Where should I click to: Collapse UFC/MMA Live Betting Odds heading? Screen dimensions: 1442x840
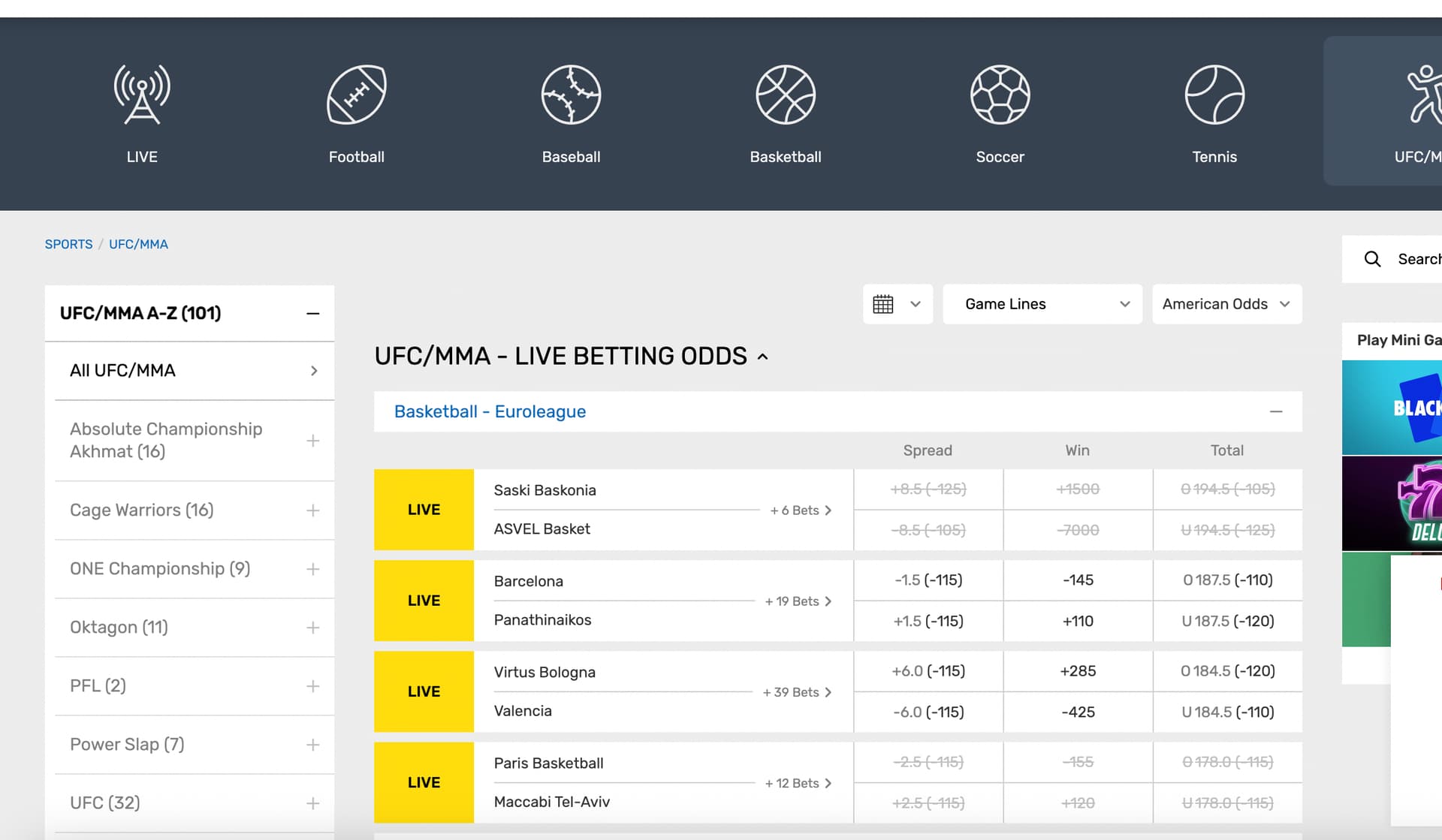[763, 357]
